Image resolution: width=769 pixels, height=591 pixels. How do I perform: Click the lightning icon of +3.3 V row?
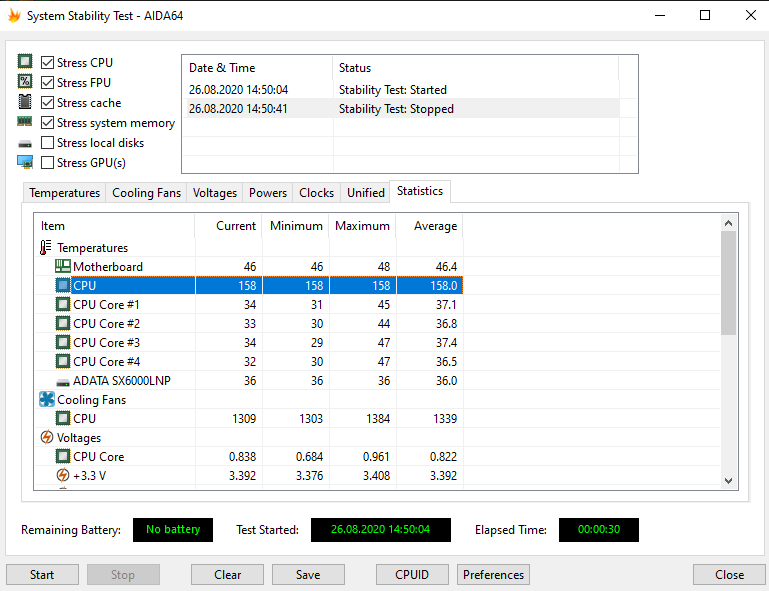click(63, 475)
